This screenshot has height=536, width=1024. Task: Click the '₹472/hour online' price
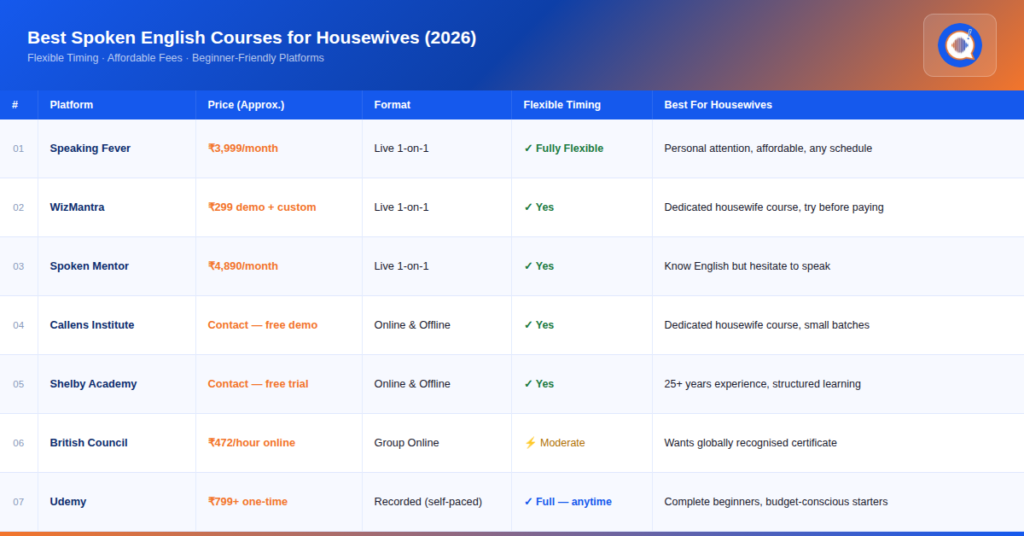(251, 443)
